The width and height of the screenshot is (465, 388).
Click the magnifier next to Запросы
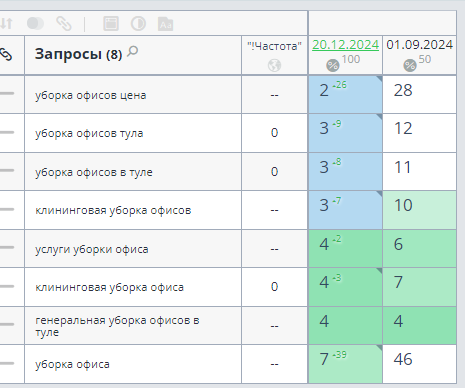133,52
